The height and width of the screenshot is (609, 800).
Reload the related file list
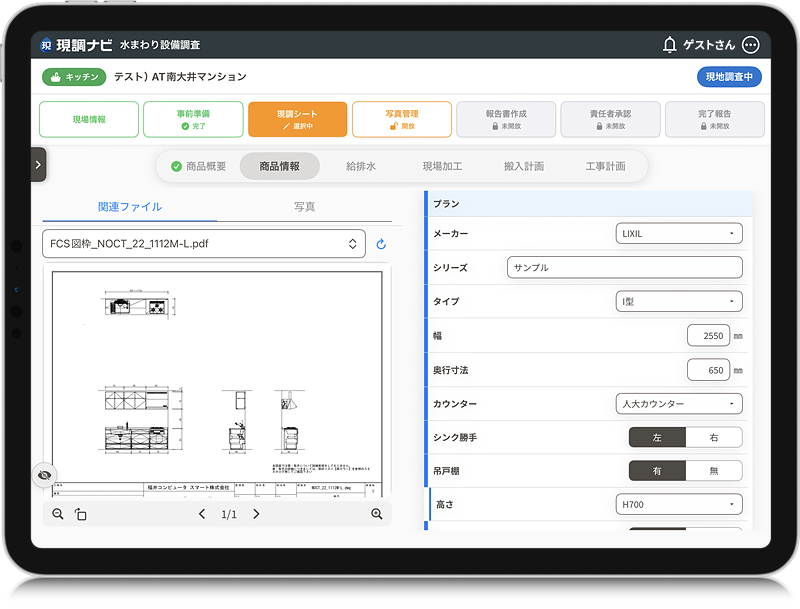pos(381,244)
